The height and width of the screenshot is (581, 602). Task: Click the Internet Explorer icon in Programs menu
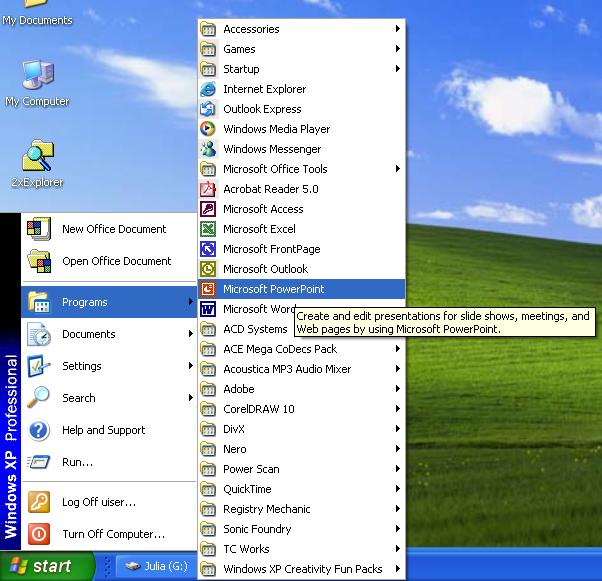point(208,89)
